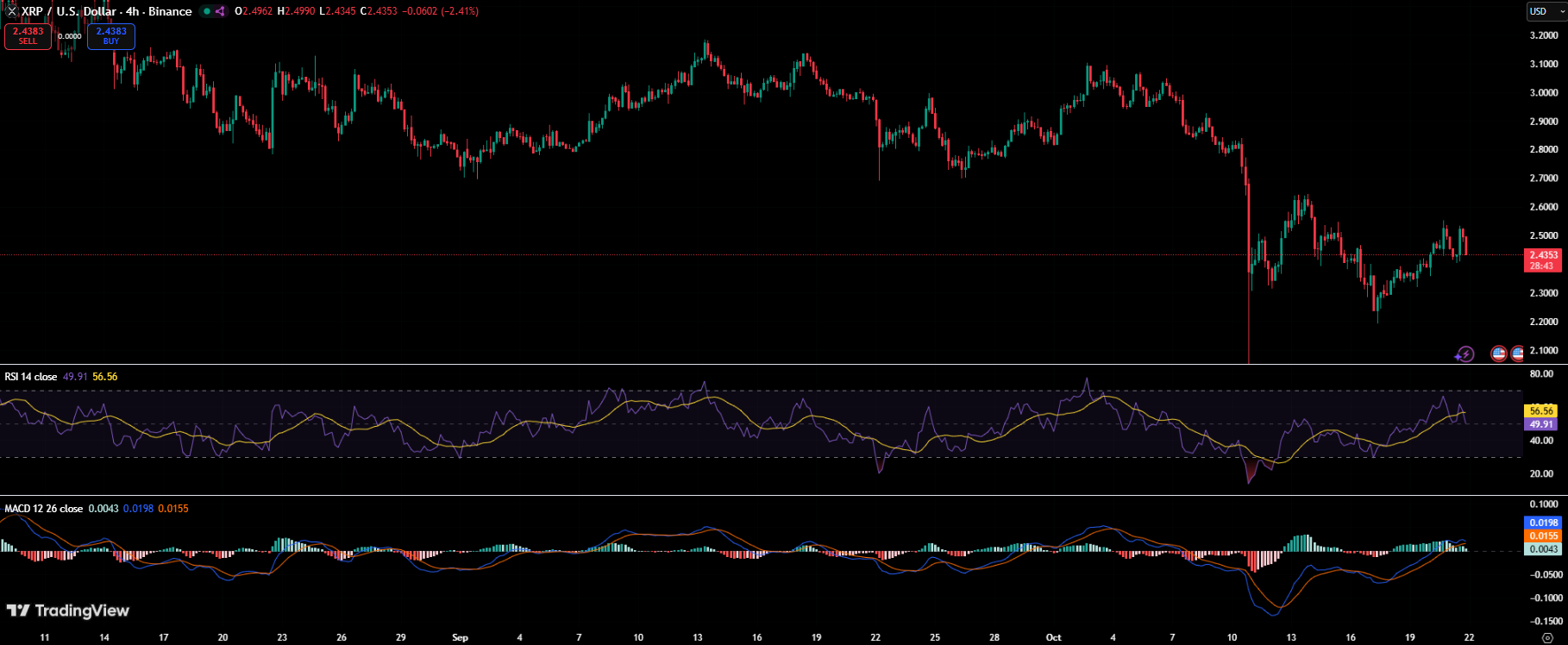Click the red 2.4353 current price label

click(x=1543, y=255)
